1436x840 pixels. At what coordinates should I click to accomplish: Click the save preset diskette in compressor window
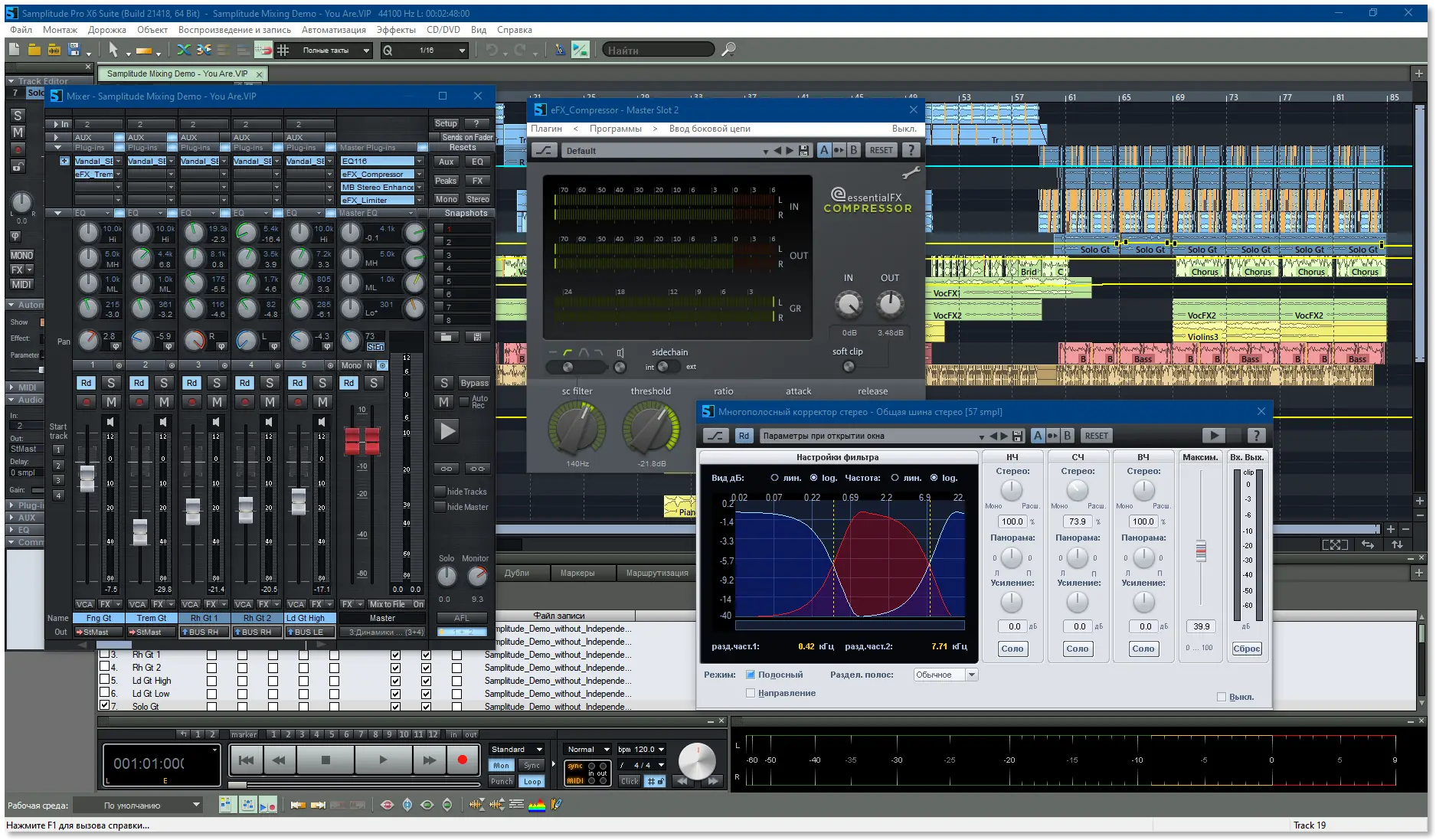(803, 150)
